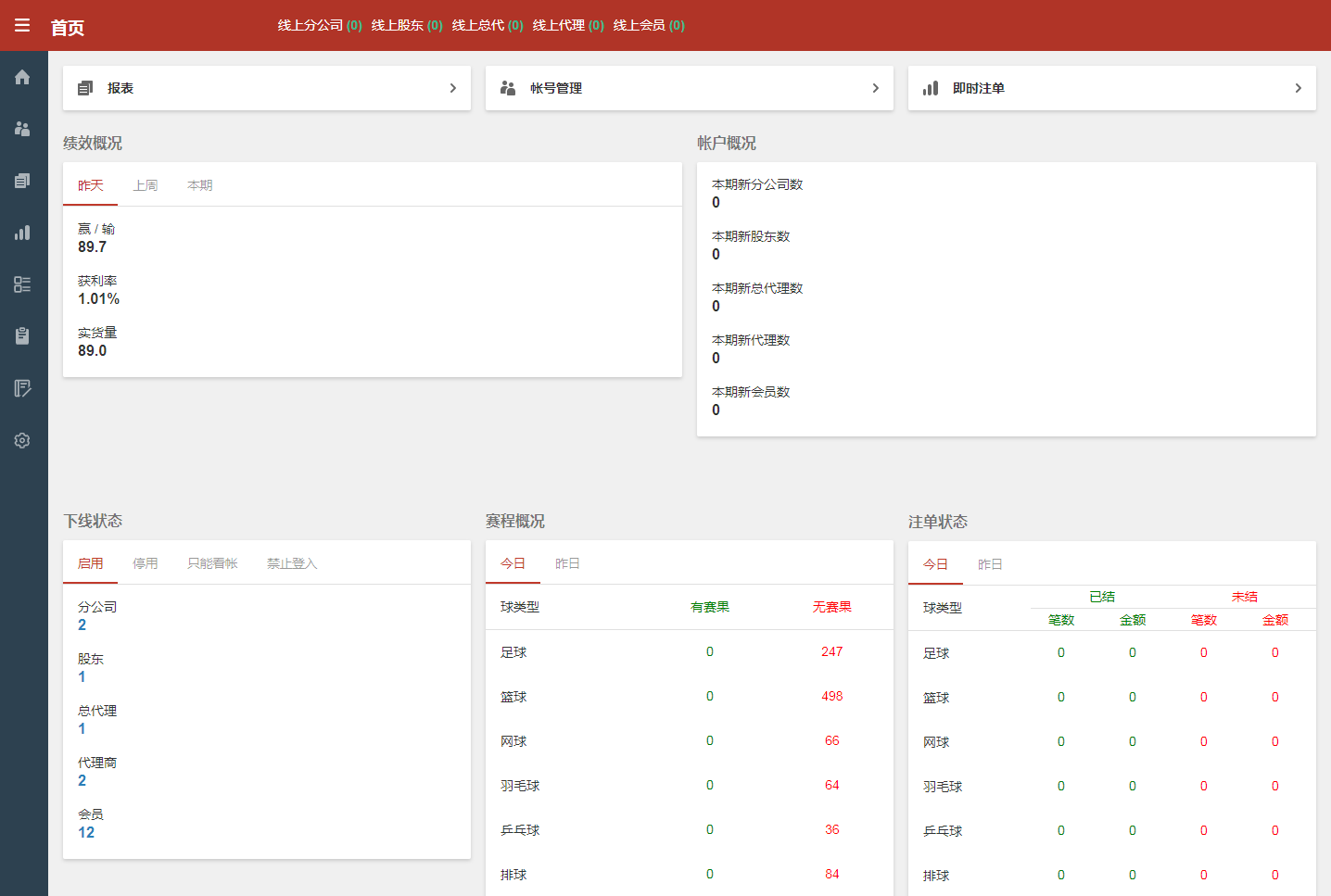Show 昨日 in the 赛程概况 panel
The height and width of the screenshot is (896, 1331).
(567, 563)
